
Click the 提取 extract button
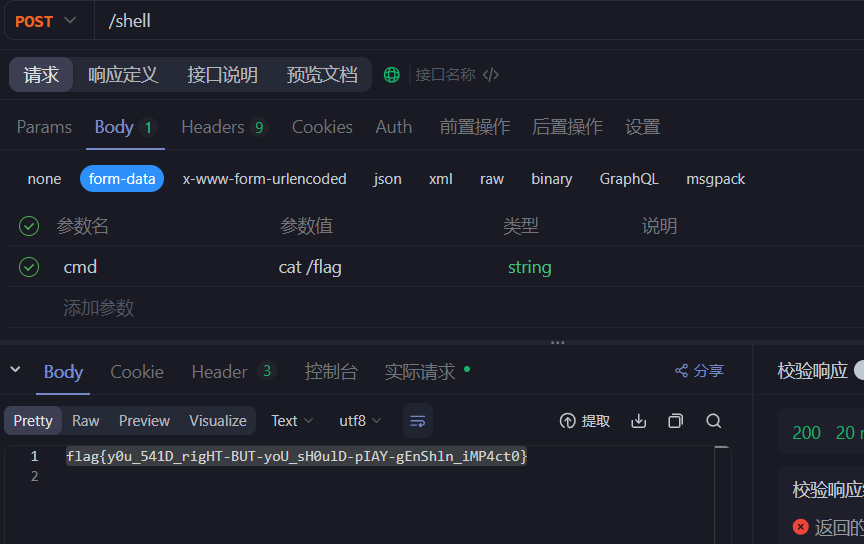(x=585, y=421)
